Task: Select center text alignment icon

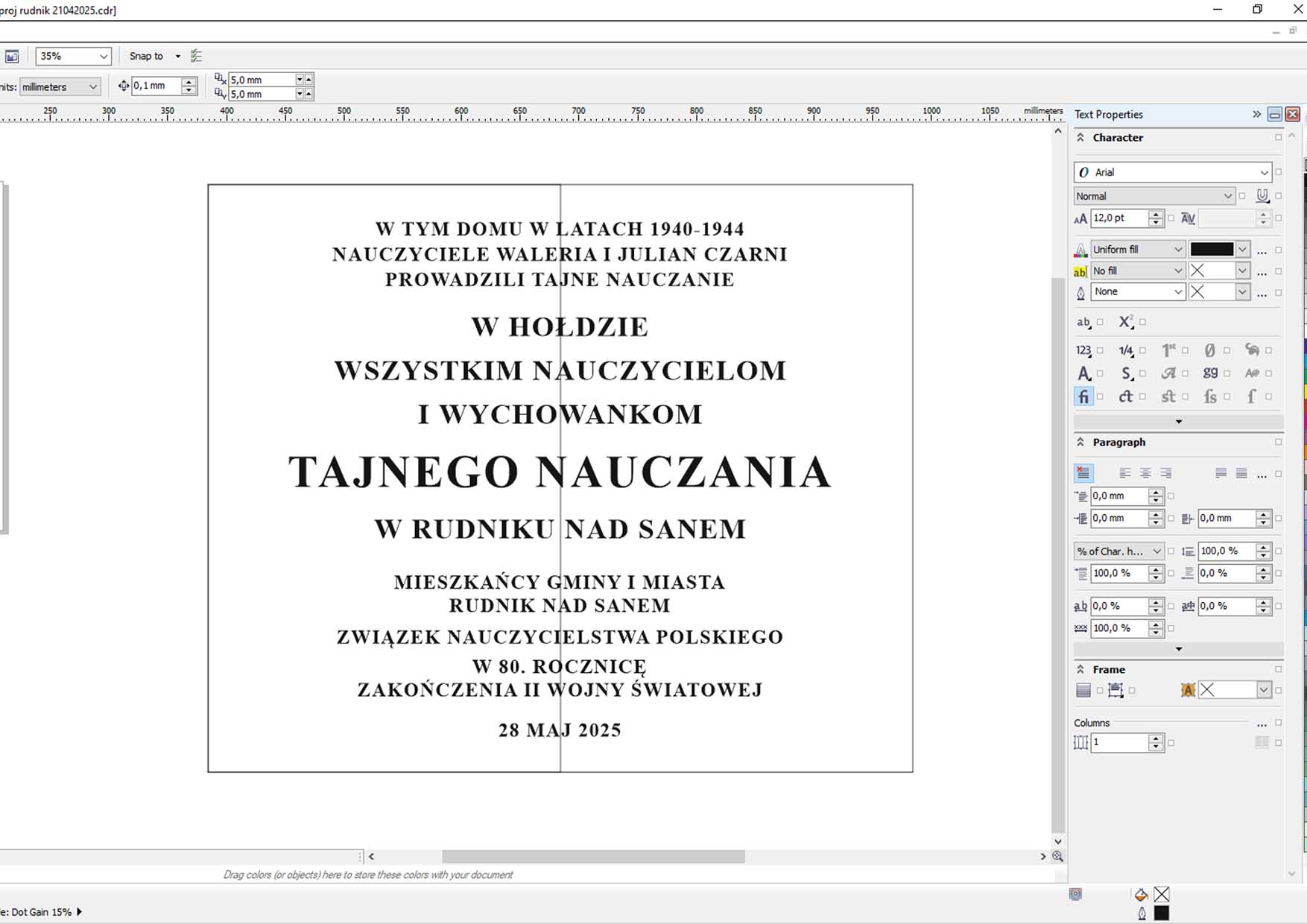Action: pyautogui.click(x=1145, y=473)
